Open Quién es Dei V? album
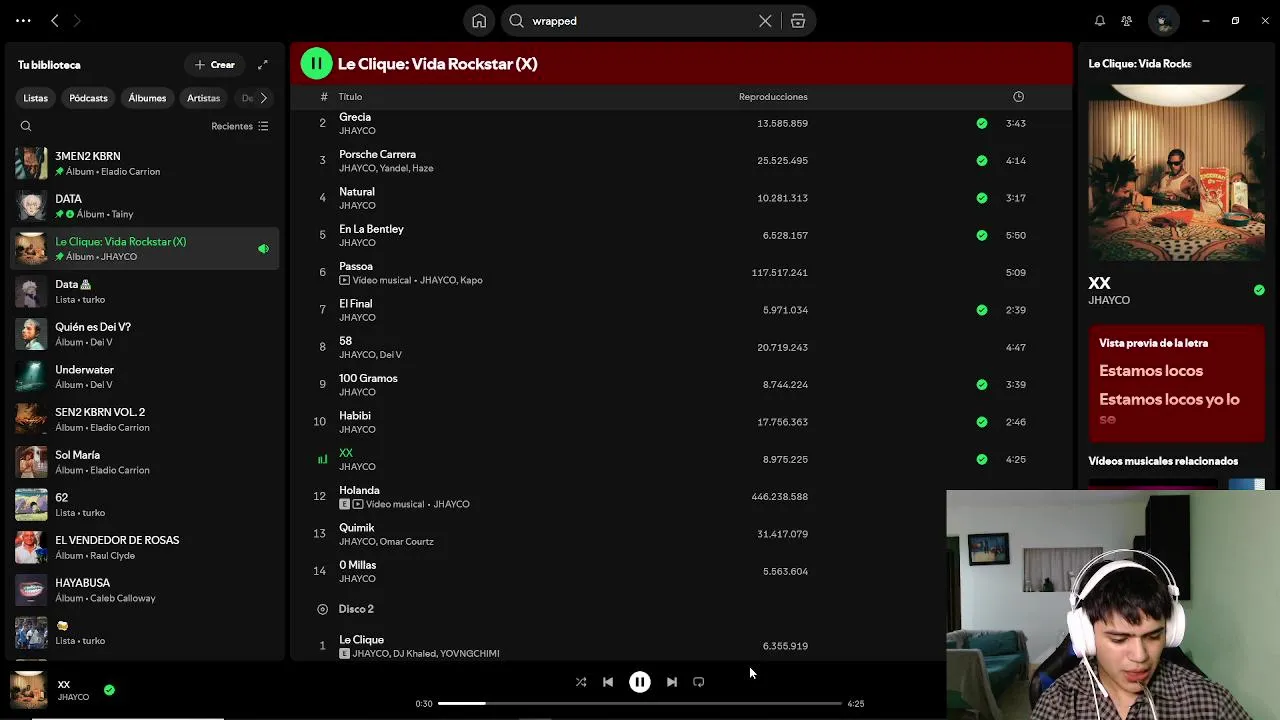 coord(145,334)
